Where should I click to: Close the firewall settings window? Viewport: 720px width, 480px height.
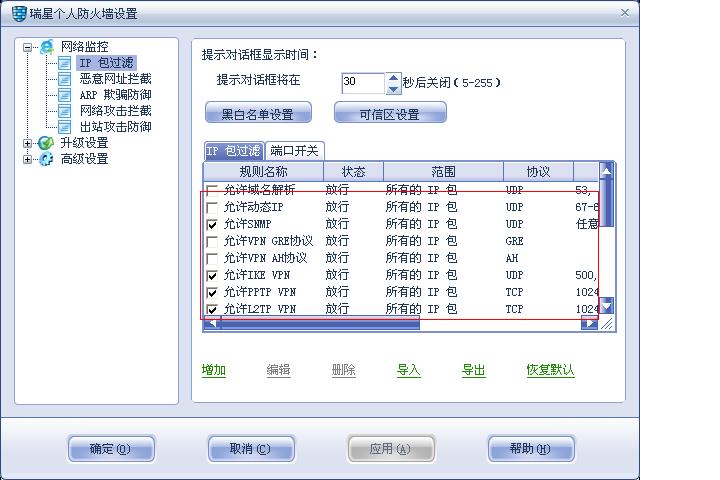pos(625,13)
